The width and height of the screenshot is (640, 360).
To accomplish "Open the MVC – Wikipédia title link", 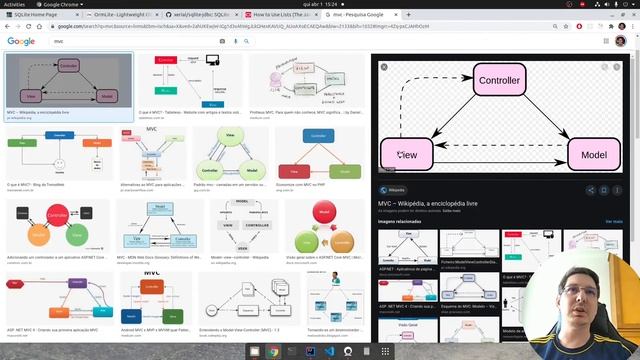I will pyautogui.click(x=427, y=203).
